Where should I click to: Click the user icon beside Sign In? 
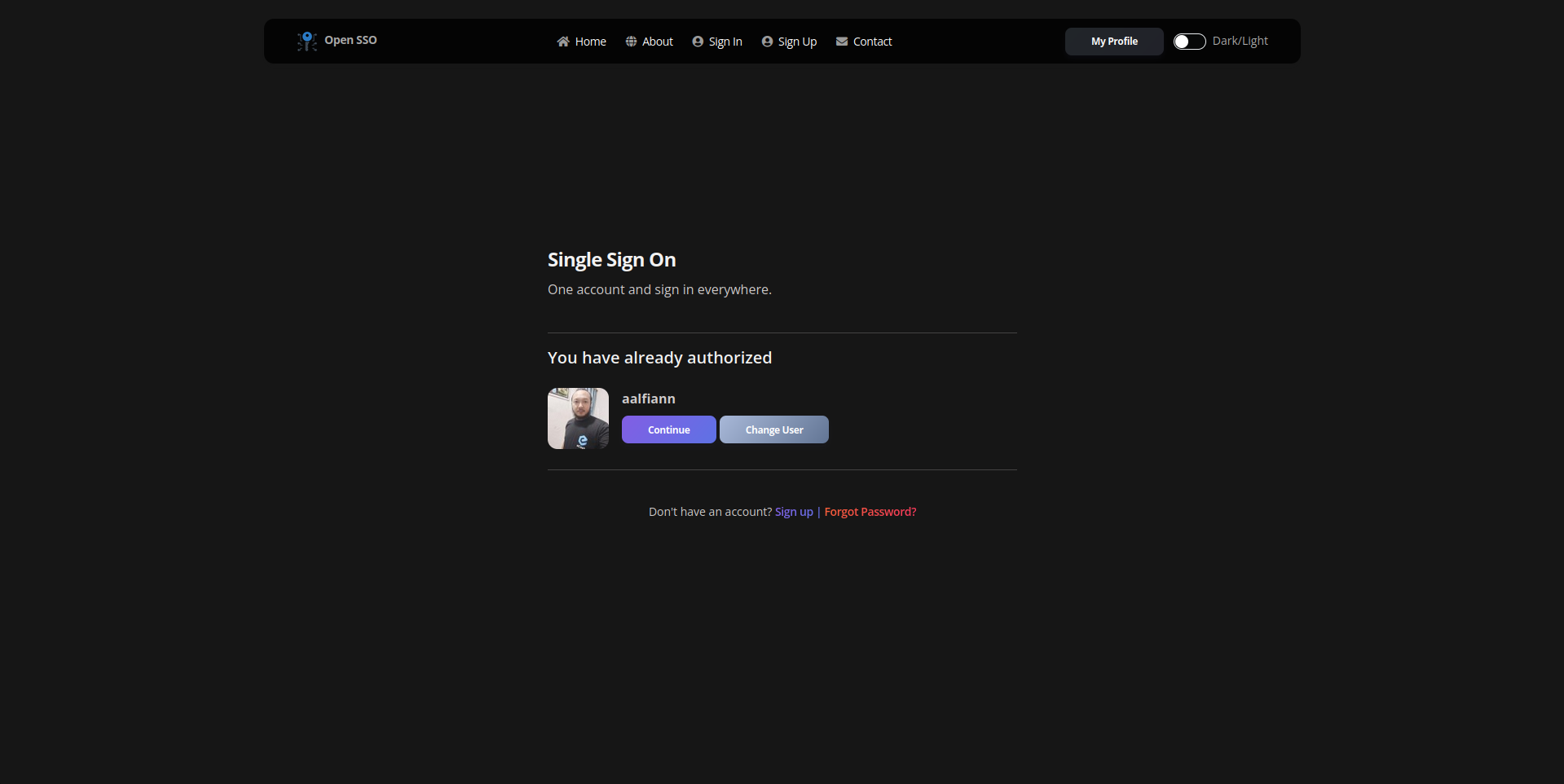click(698, 41)
